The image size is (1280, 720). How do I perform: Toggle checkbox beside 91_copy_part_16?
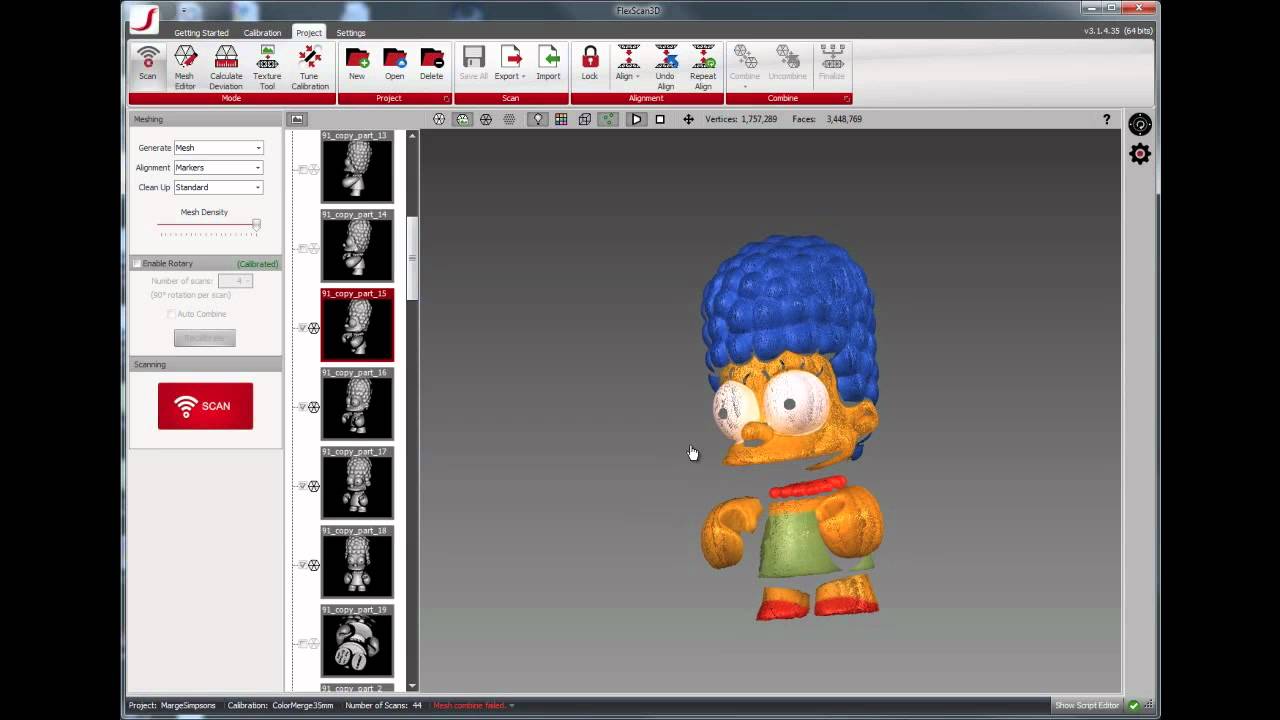tap(301, 407)
